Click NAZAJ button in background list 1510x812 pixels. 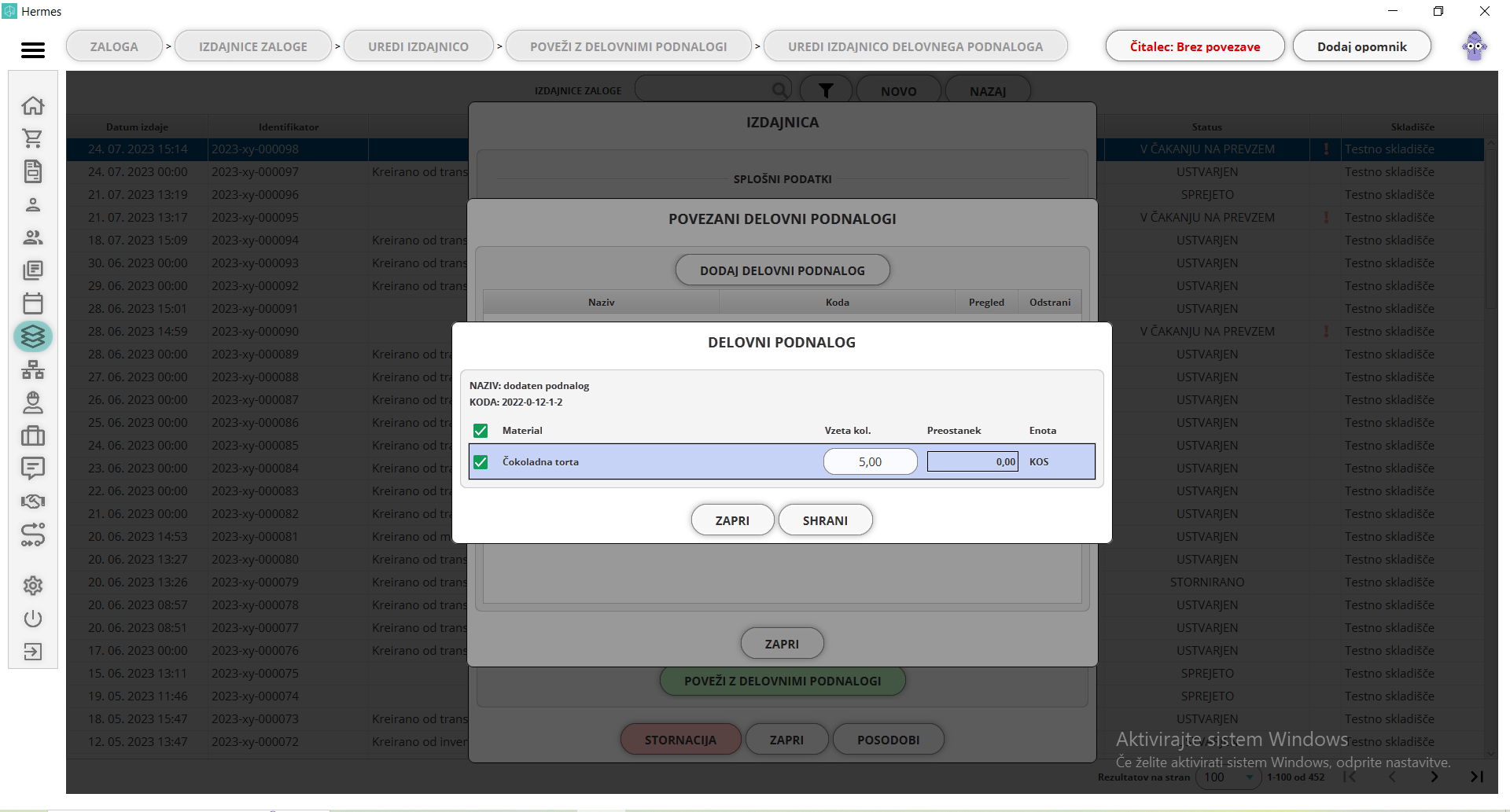987,91
